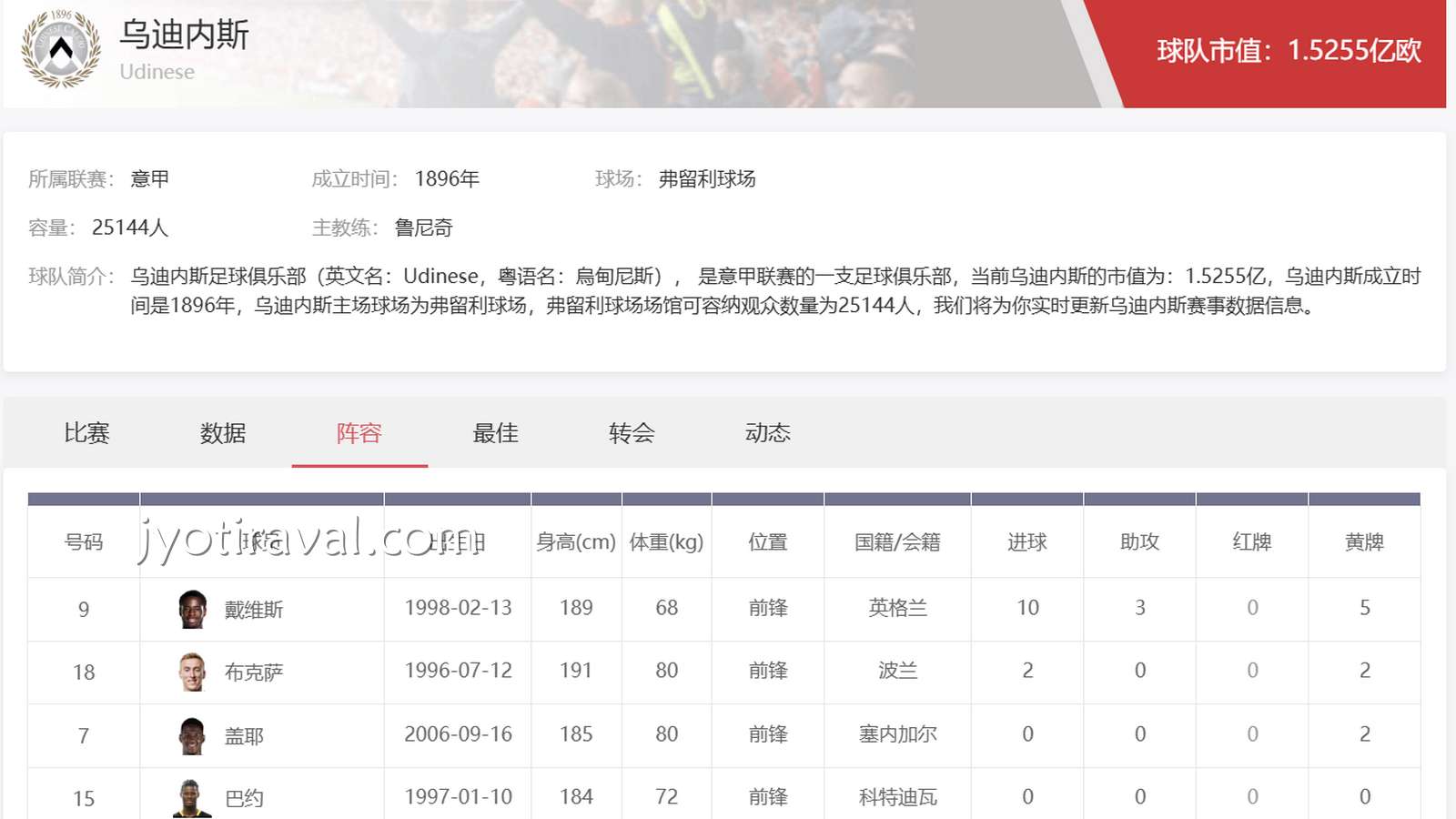The image size is (1456, 819).
Task: Click birthdate 2006-09-16
Action: (458, 734)
